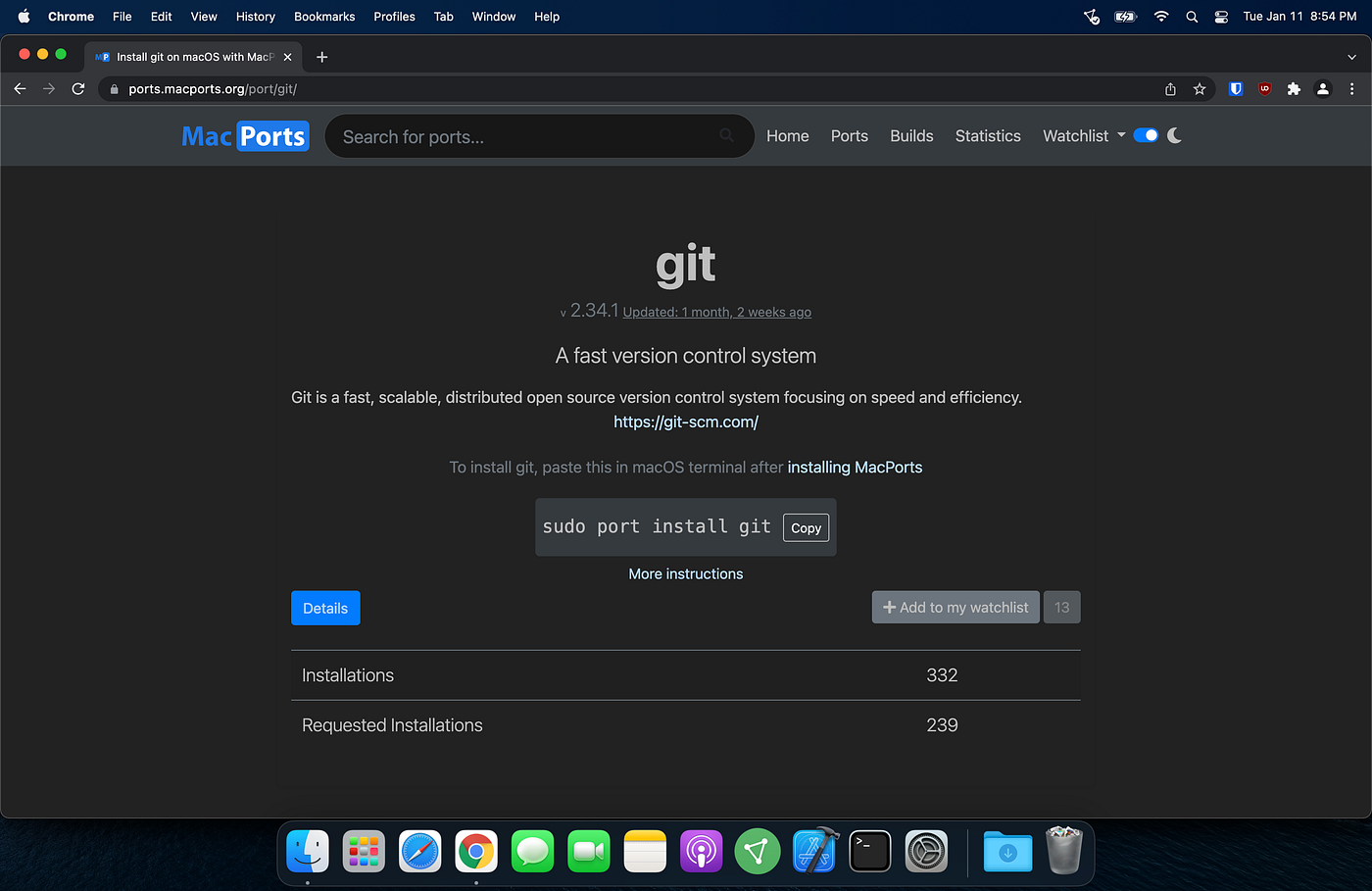Screen dimensions: 1372x891
Task: Click the sudo port install git text
Action: 657,526
